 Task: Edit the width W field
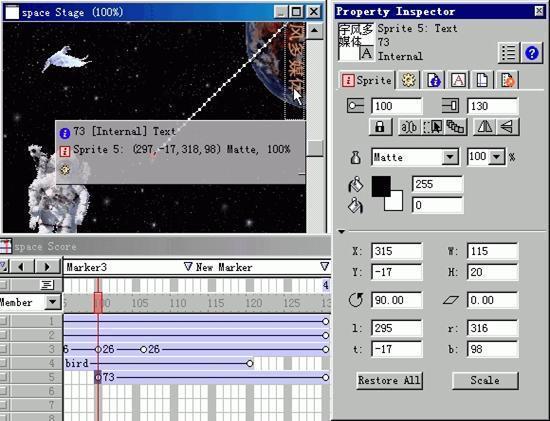tap(492, 251)
